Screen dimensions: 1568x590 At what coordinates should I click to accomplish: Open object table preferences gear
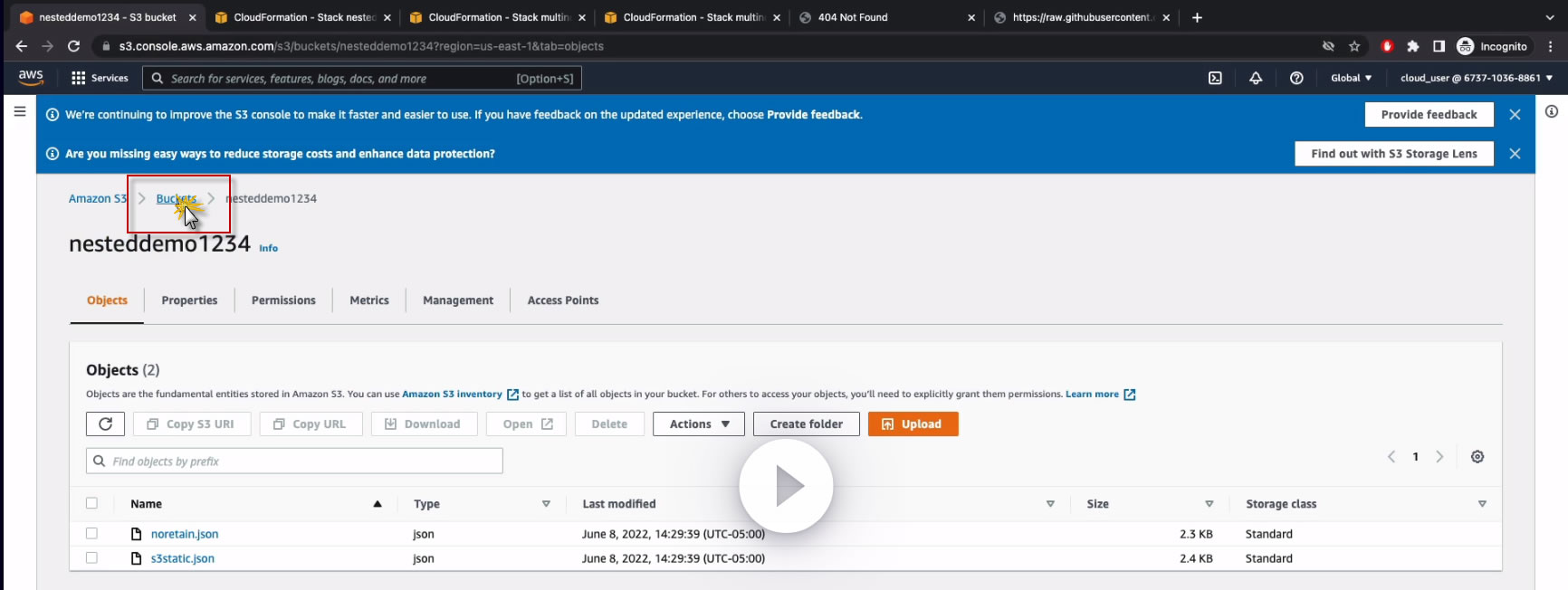click(x=1477, y=457)
